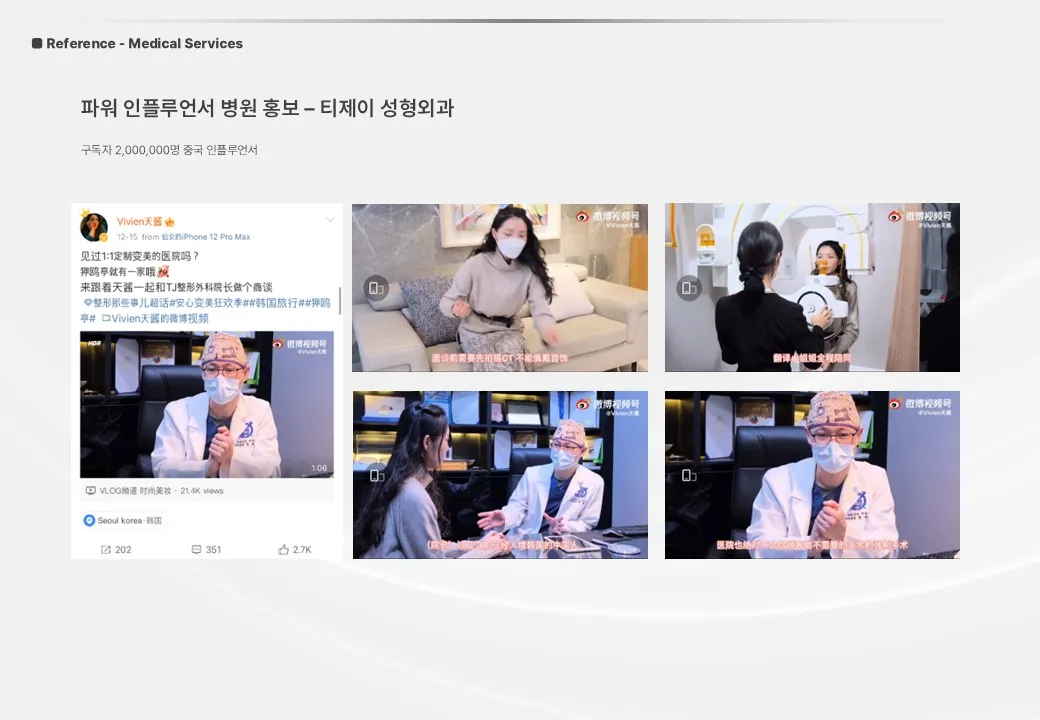Screen dimensions: 1040x720
Task: Open the consultation desk video thumbnail
Action: [500, 475]
